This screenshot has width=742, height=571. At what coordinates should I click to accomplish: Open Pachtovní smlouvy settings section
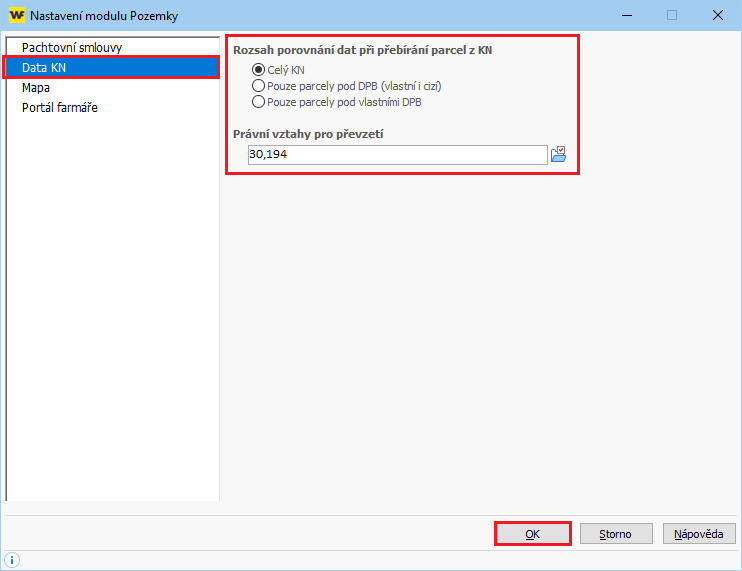(72, 48)
